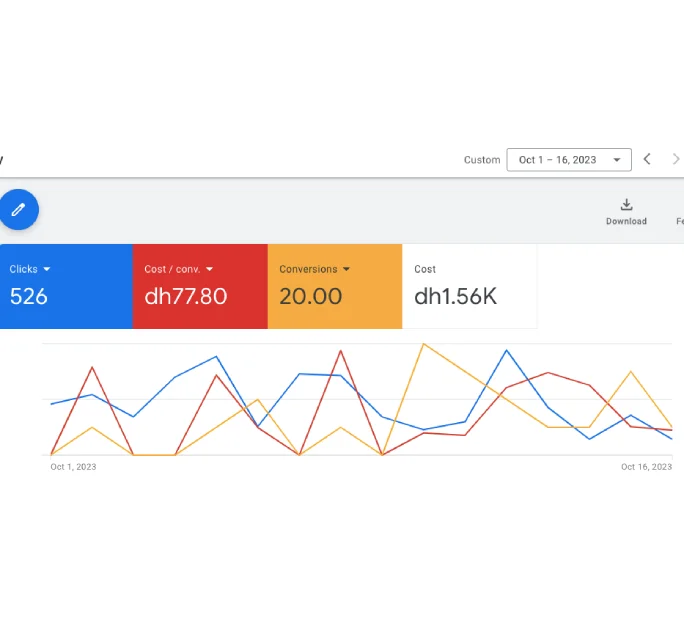Click the Oct 1, 2023 axis label
This screenshot has height=625, width=684.
(x=73, y=467)
